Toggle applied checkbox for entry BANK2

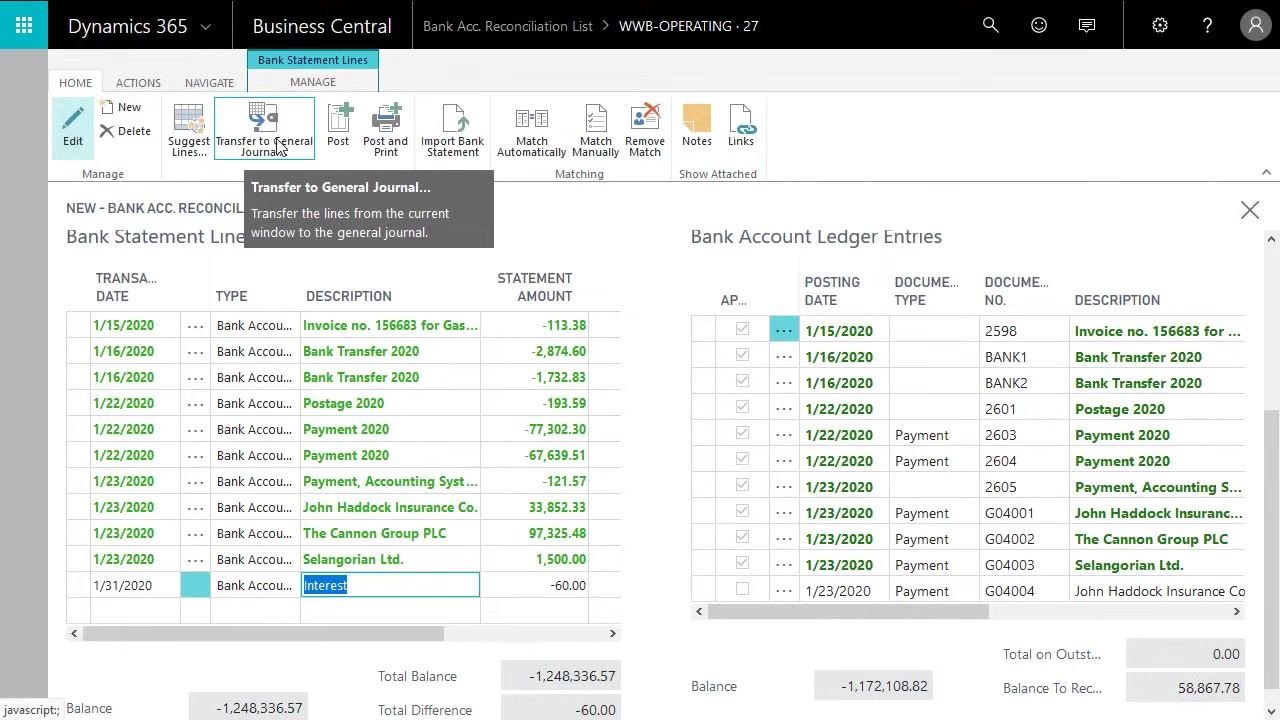742,381
